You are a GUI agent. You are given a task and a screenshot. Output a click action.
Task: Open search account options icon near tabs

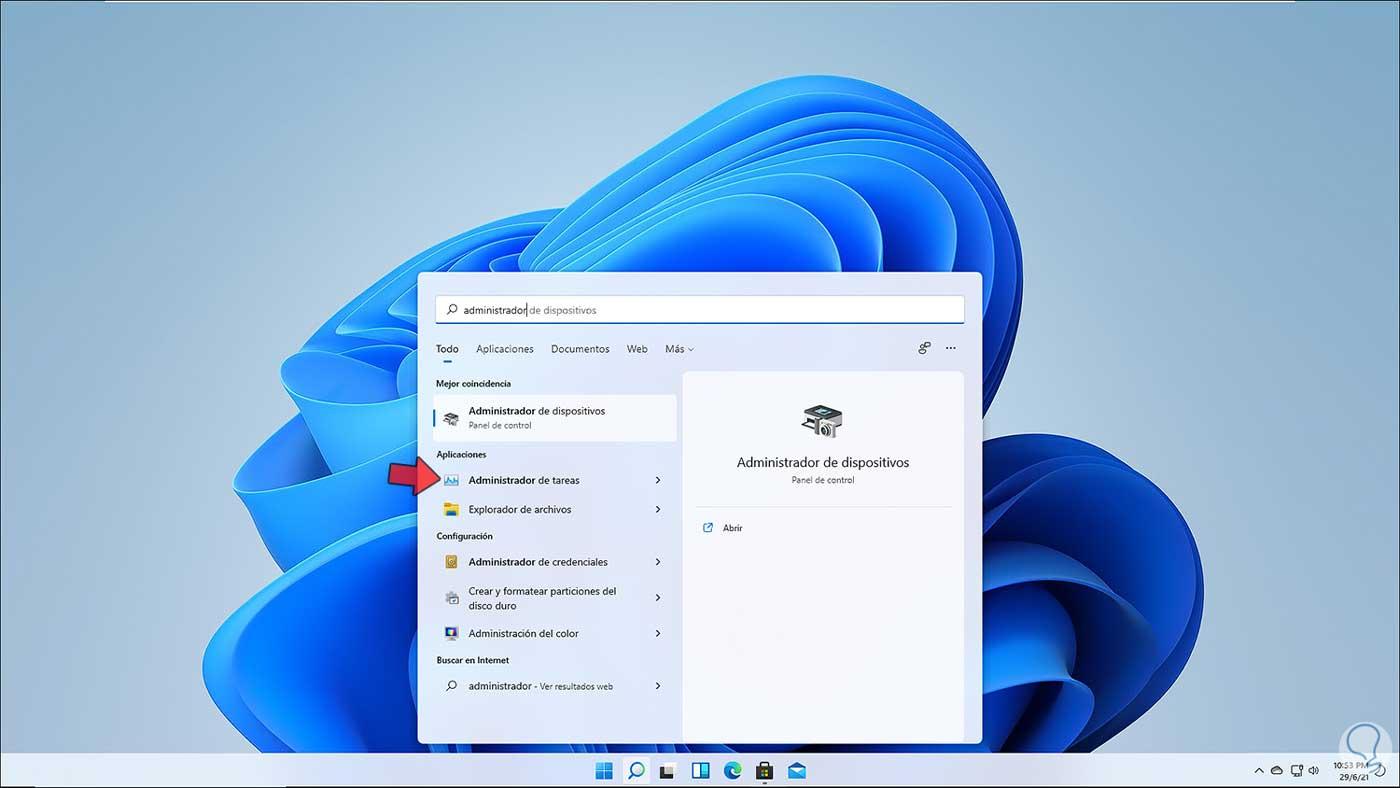click(x=923, y=348)
